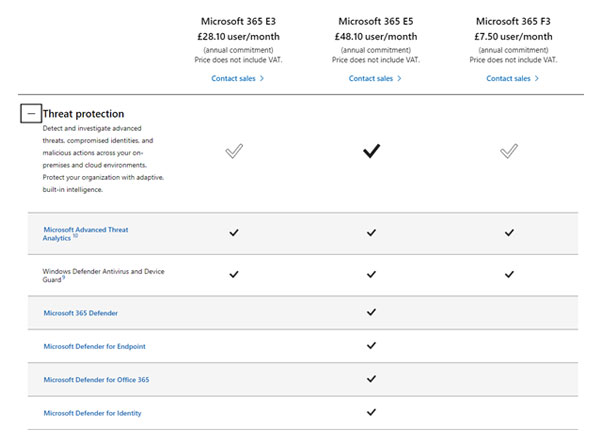The image size is (602, 447).
Task: Click annual commitment note under E3
Action: pos(238,50)
